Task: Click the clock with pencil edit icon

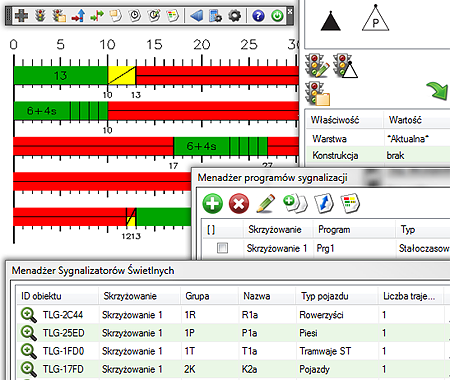Action: tap(154, 15)
